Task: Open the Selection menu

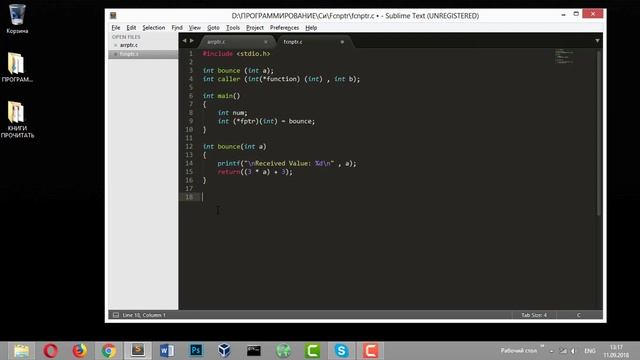Action: [x=153, y=28]
